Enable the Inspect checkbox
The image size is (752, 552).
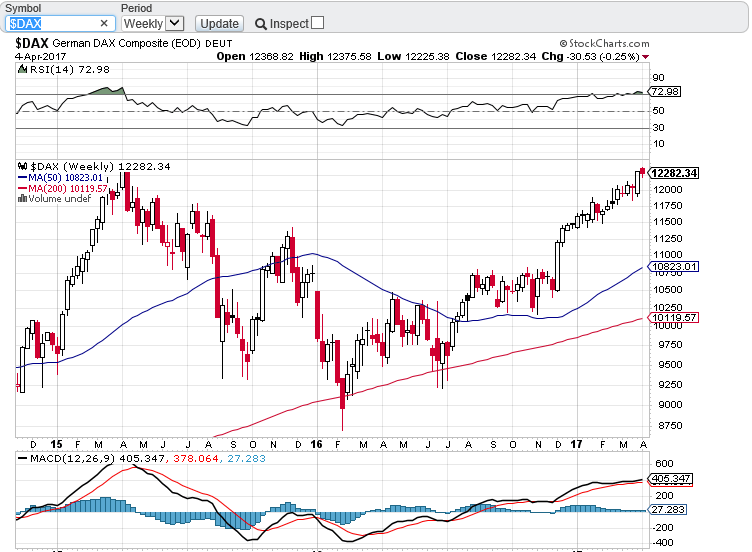click(317, 23)
